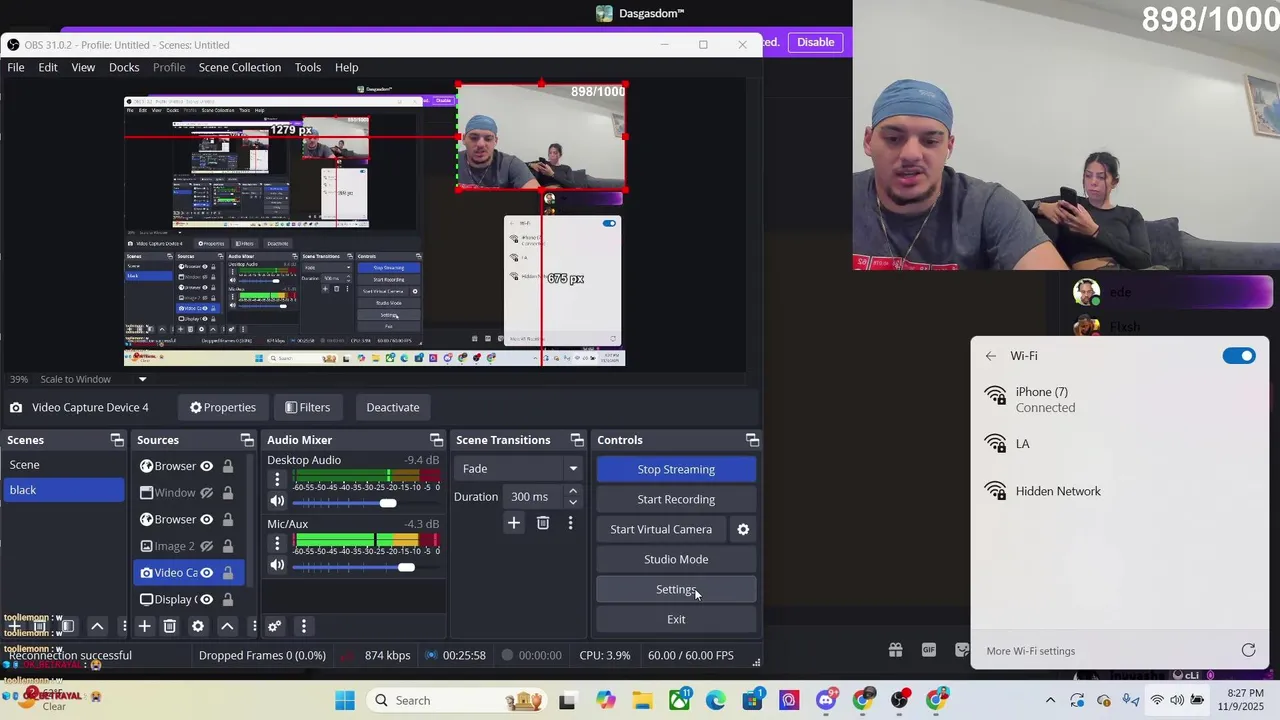Open the View menu

pyautogui.click(x=83, y=67)
